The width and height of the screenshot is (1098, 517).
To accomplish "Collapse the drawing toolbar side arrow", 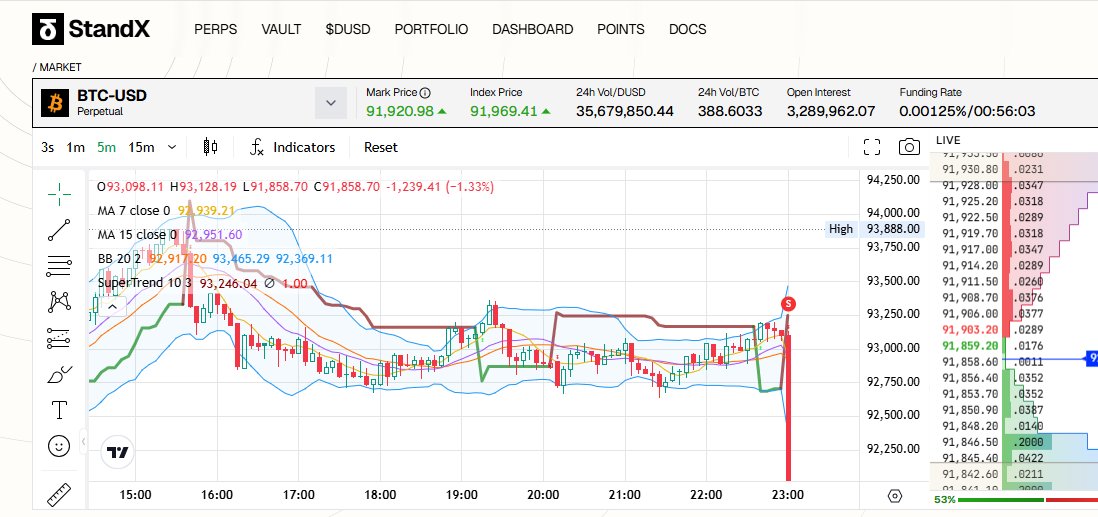I will coord(83,441).
